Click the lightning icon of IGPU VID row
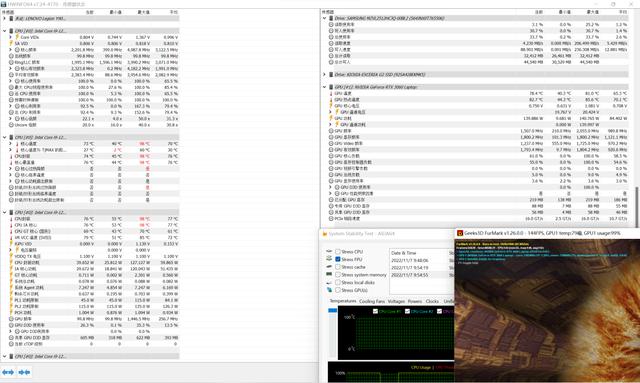640x383 pixels. click(11, 244)
